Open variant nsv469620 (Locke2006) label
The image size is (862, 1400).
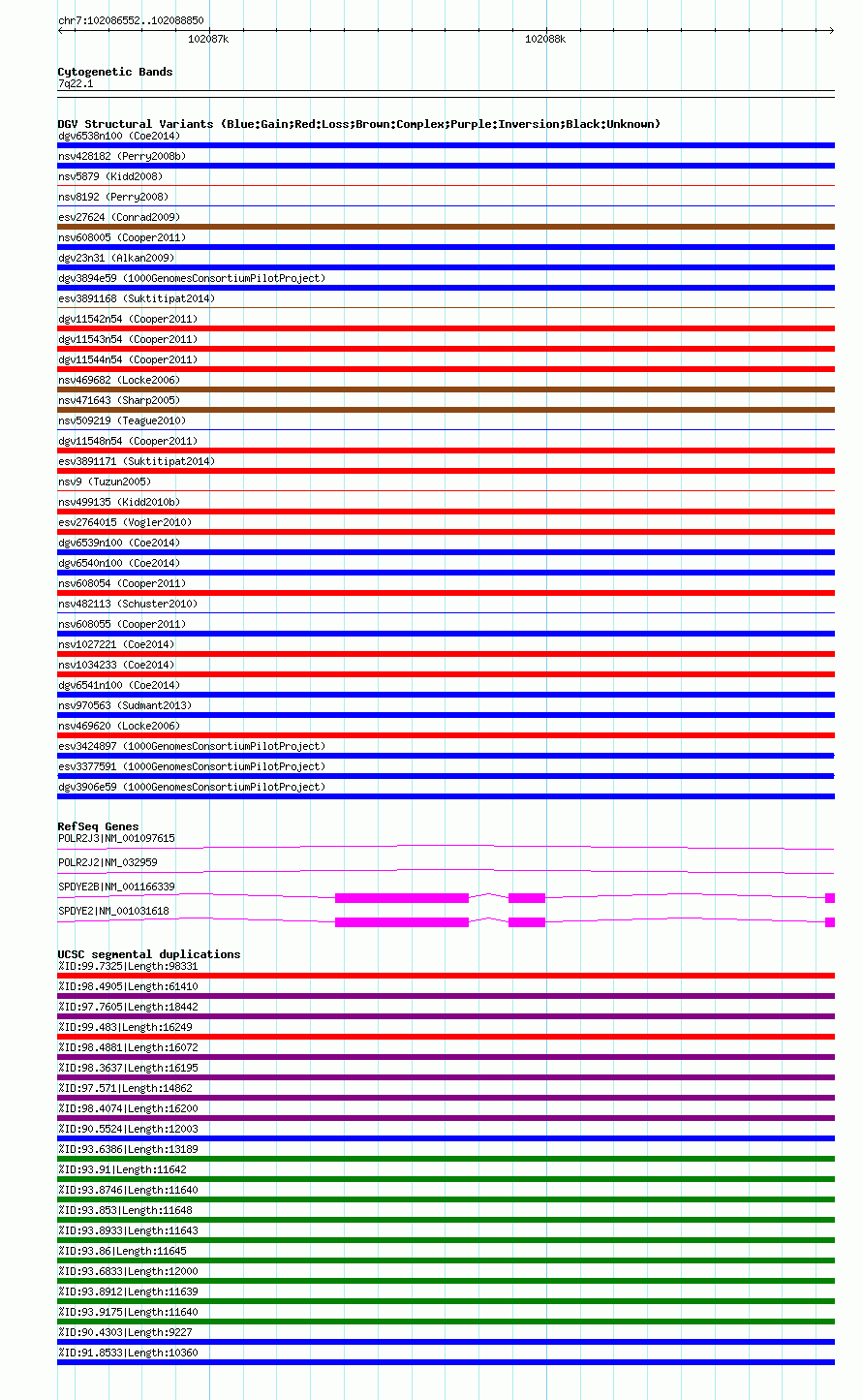click(x=119, y=726)
